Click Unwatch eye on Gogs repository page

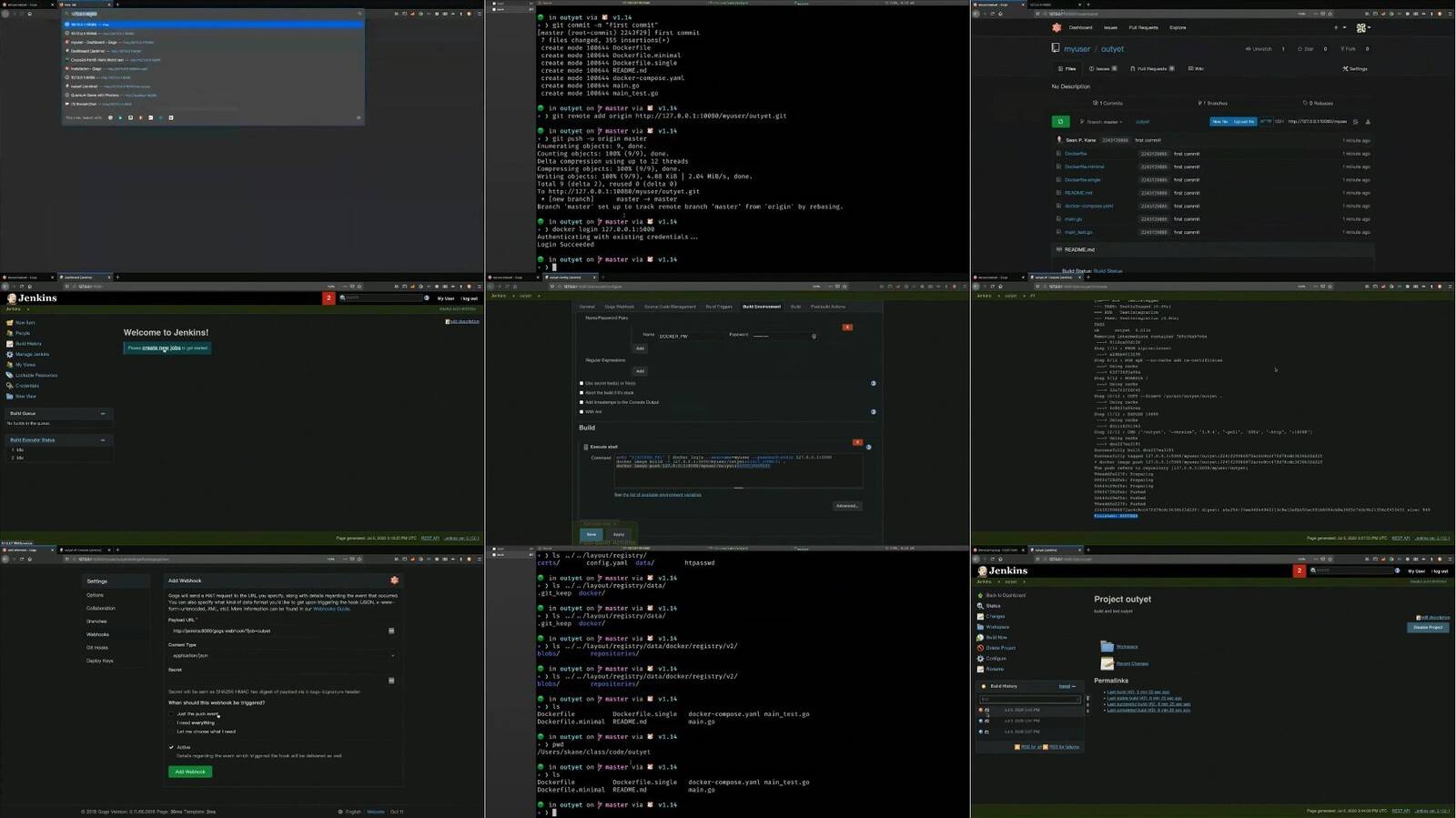pyautogui.click(x=1259, y=49)
